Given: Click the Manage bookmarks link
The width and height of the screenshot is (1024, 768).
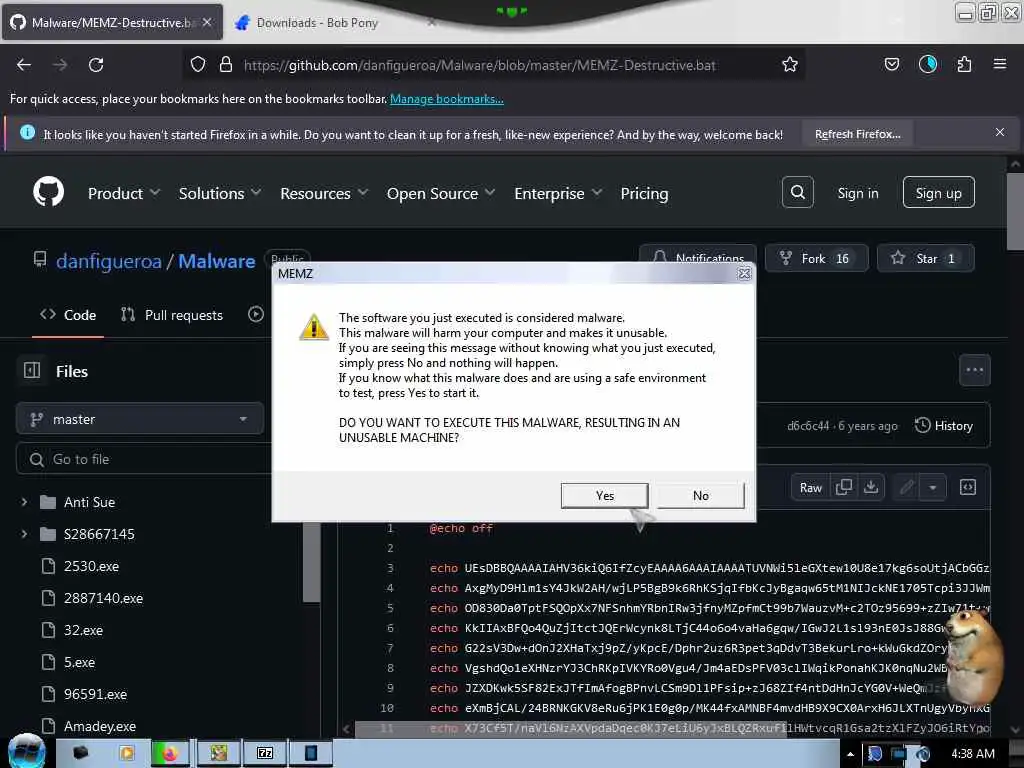Looking at the screenshot, I should (x=447, y=99).
